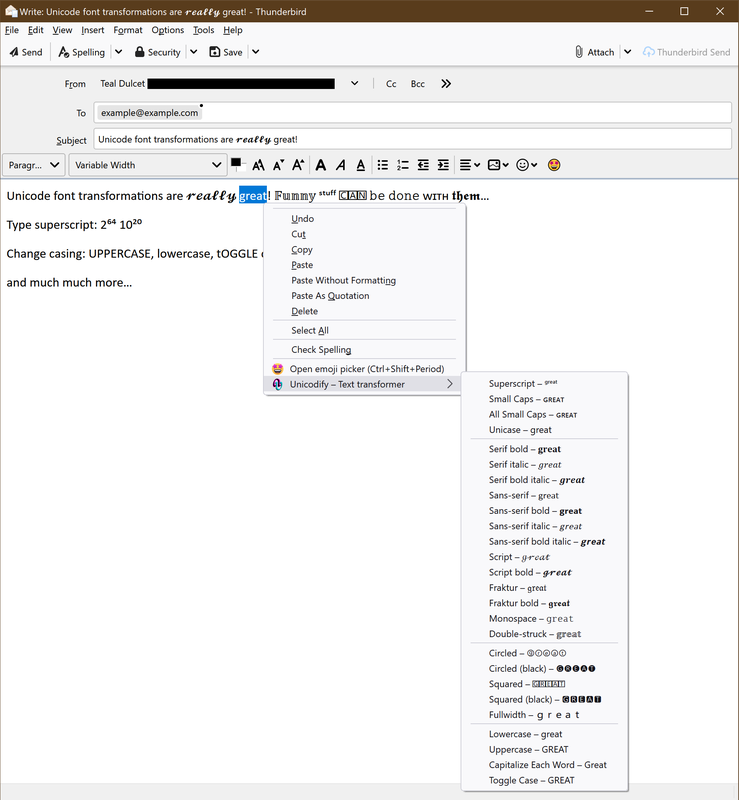Image resolution: width=739 pixels, height=800 pixels.
Task: Toggle underline text formatting
Action: pos(361,165)
